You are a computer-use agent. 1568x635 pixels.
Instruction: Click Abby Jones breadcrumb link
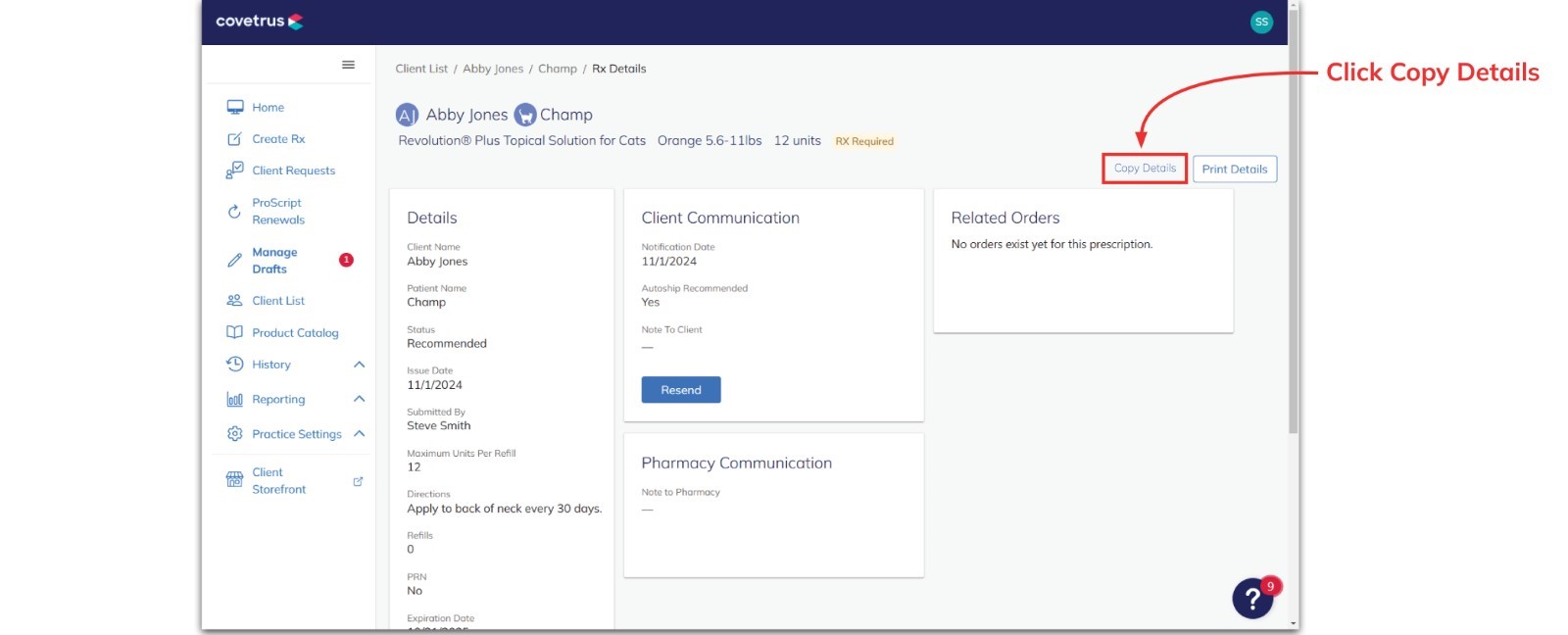tap(493, 69)
